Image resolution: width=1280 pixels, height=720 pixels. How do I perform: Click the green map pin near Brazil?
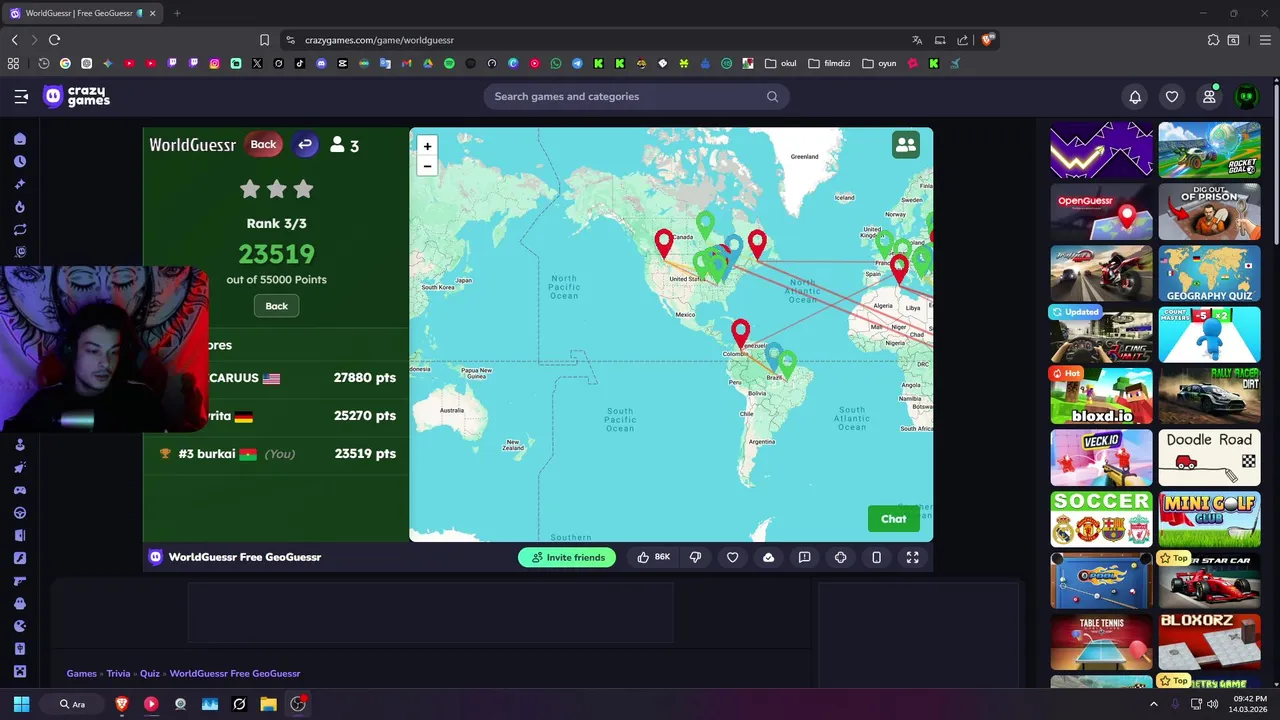pos(788,364)
